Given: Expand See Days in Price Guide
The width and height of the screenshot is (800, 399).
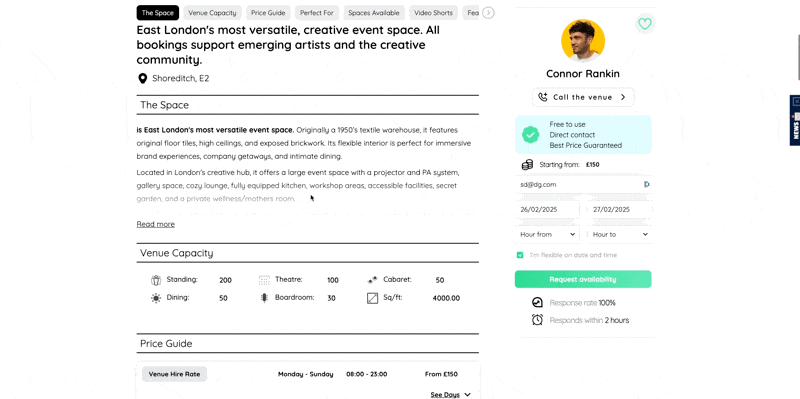Looking at the screenshot, I should 451,394.
